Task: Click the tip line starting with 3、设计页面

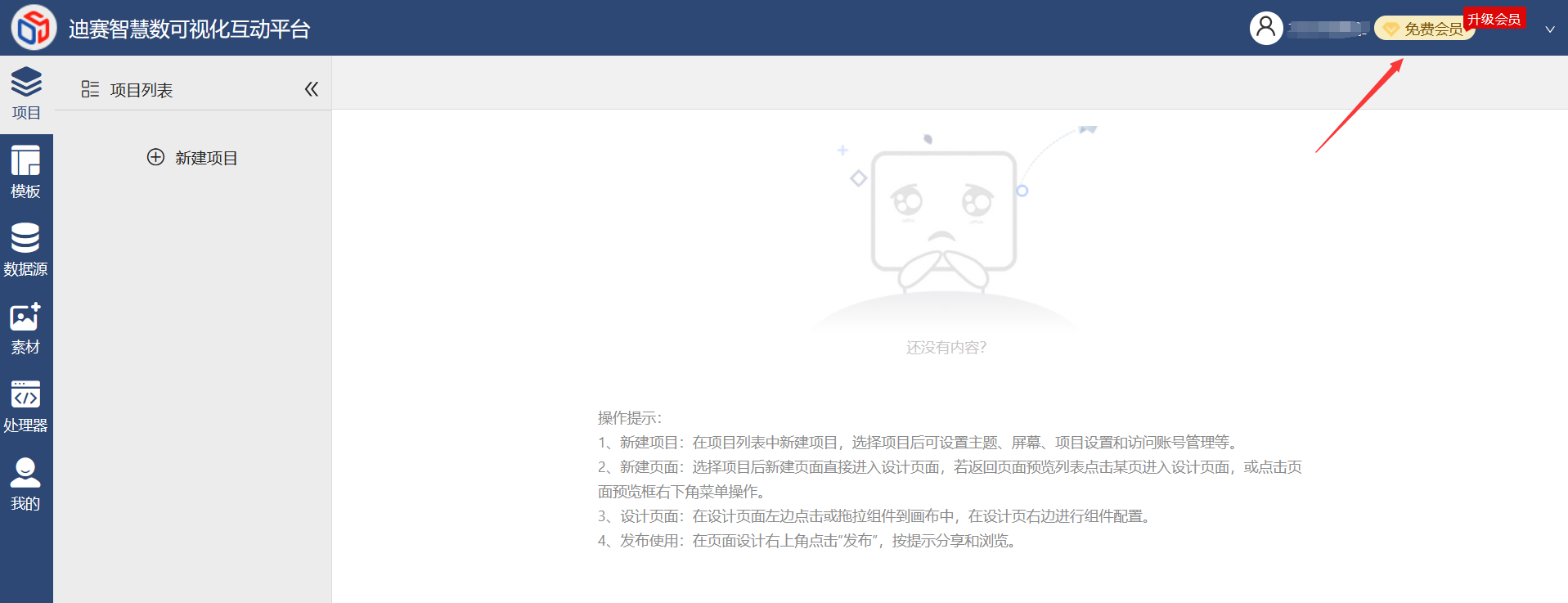Action: tap(876, 516)
